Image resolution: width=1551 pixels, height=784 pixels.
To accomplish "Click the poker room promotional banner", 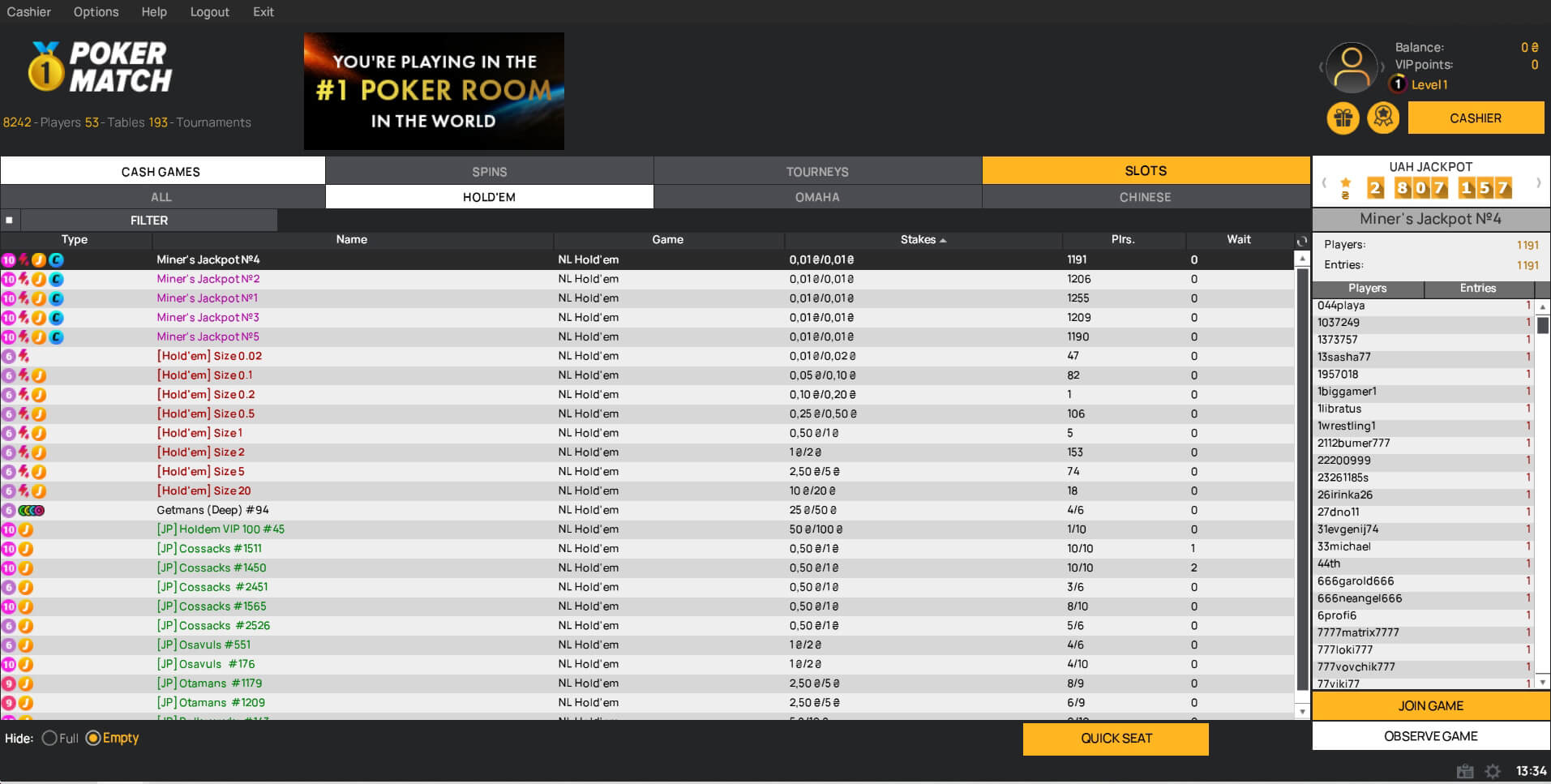I will click(x=434, y=91).
